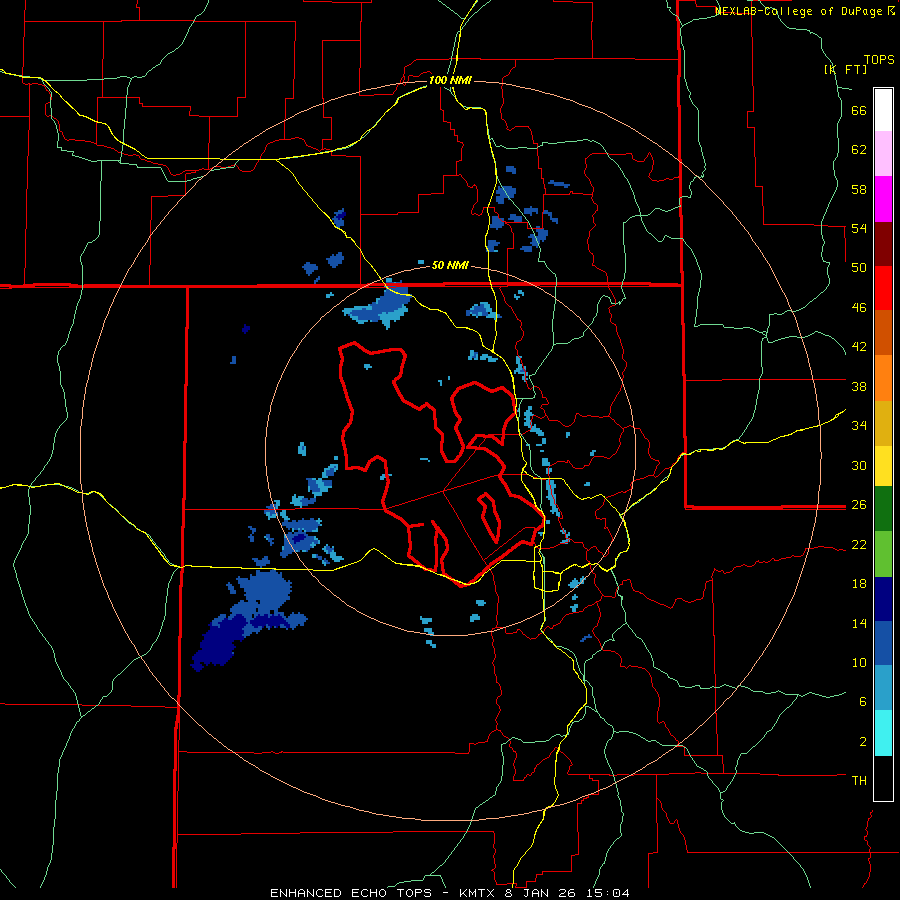Viewport: 900px width, 900px height.
Task: Click the '54' legend scale label
Action: [859, 228]
